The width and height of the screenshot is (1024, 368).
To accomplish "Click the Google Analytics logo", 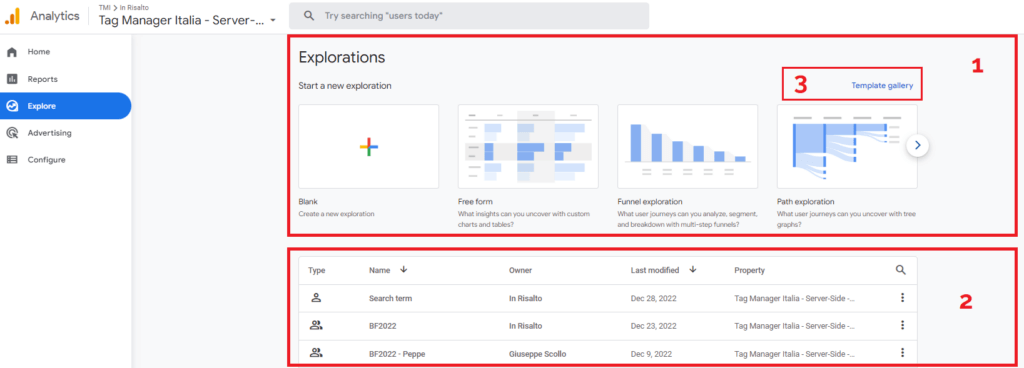I will click(12, 16).
